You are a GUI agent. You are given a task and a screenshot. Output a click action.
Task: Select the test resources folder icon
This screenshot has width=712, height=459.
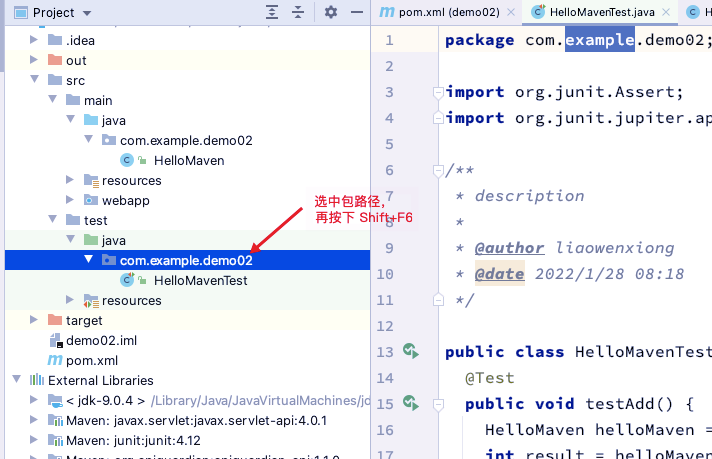[x=91, y=301]
